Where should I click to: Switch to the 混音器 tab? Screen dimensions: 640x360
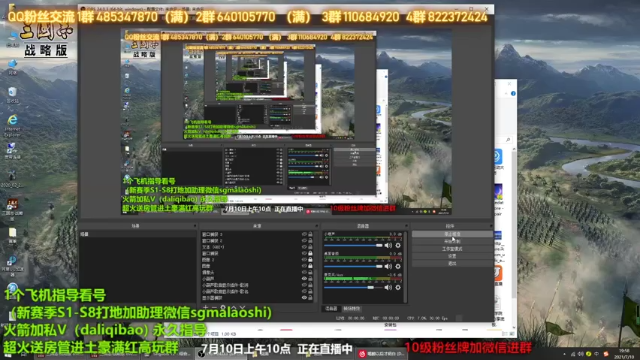pos(331,309)
